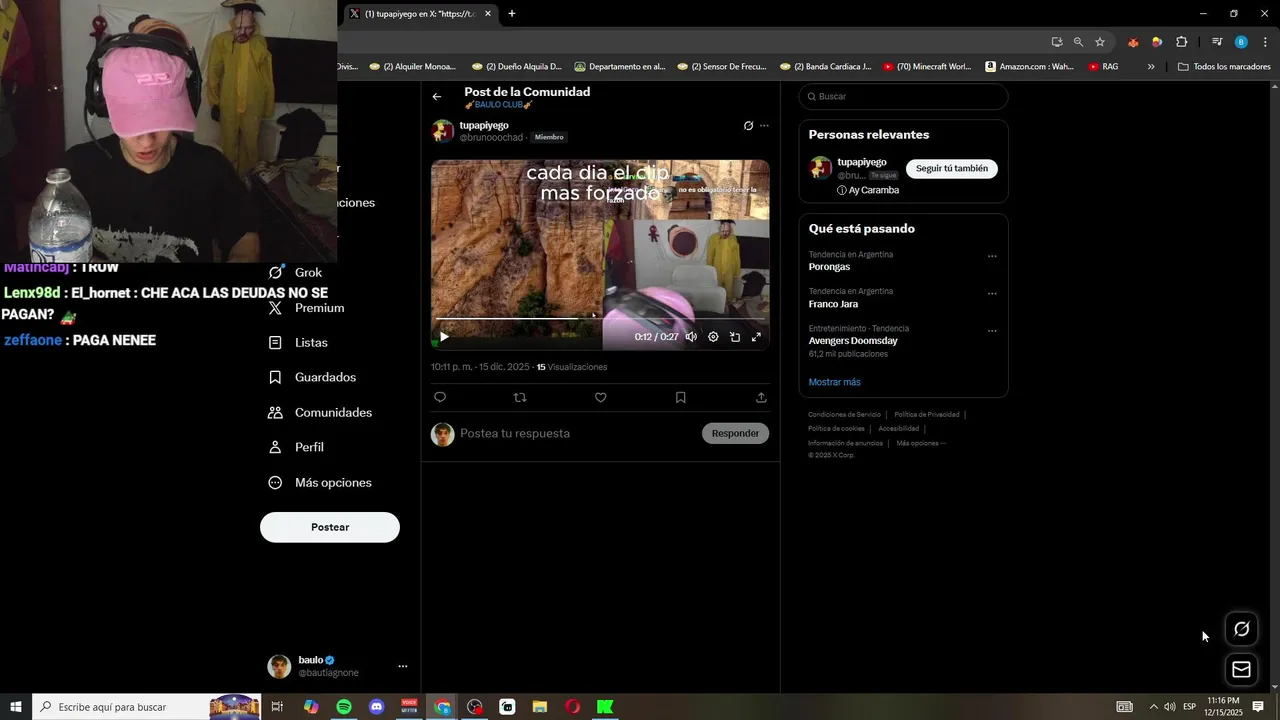Open tupapiyego's avatar on the post
This screenshot has width=1280, height=720.
pos(443,131)
